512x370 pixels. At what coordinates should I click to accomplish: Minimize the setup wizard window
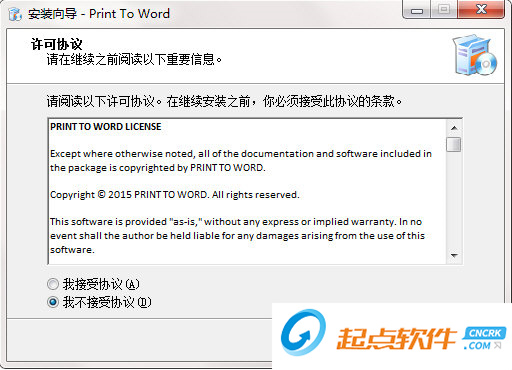(x=417, y=10)
